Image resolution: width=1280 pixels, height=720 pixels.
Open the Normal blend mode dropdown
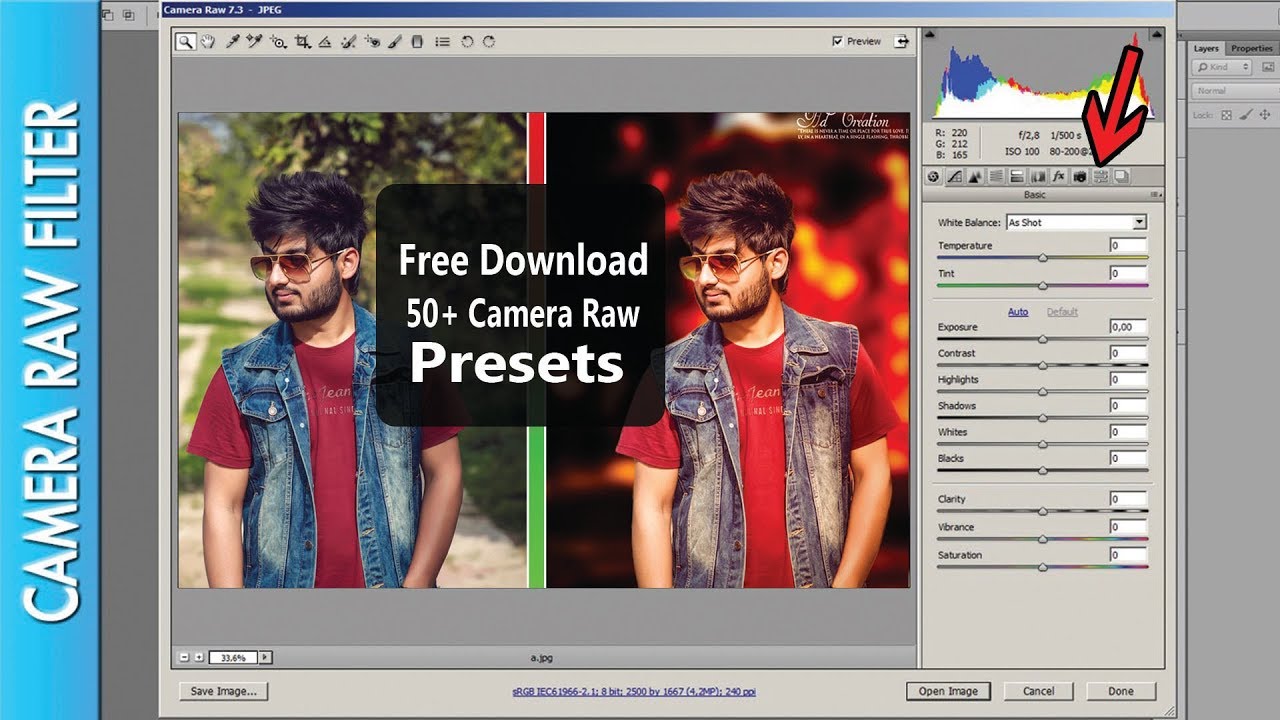(x=1236, y=91)
